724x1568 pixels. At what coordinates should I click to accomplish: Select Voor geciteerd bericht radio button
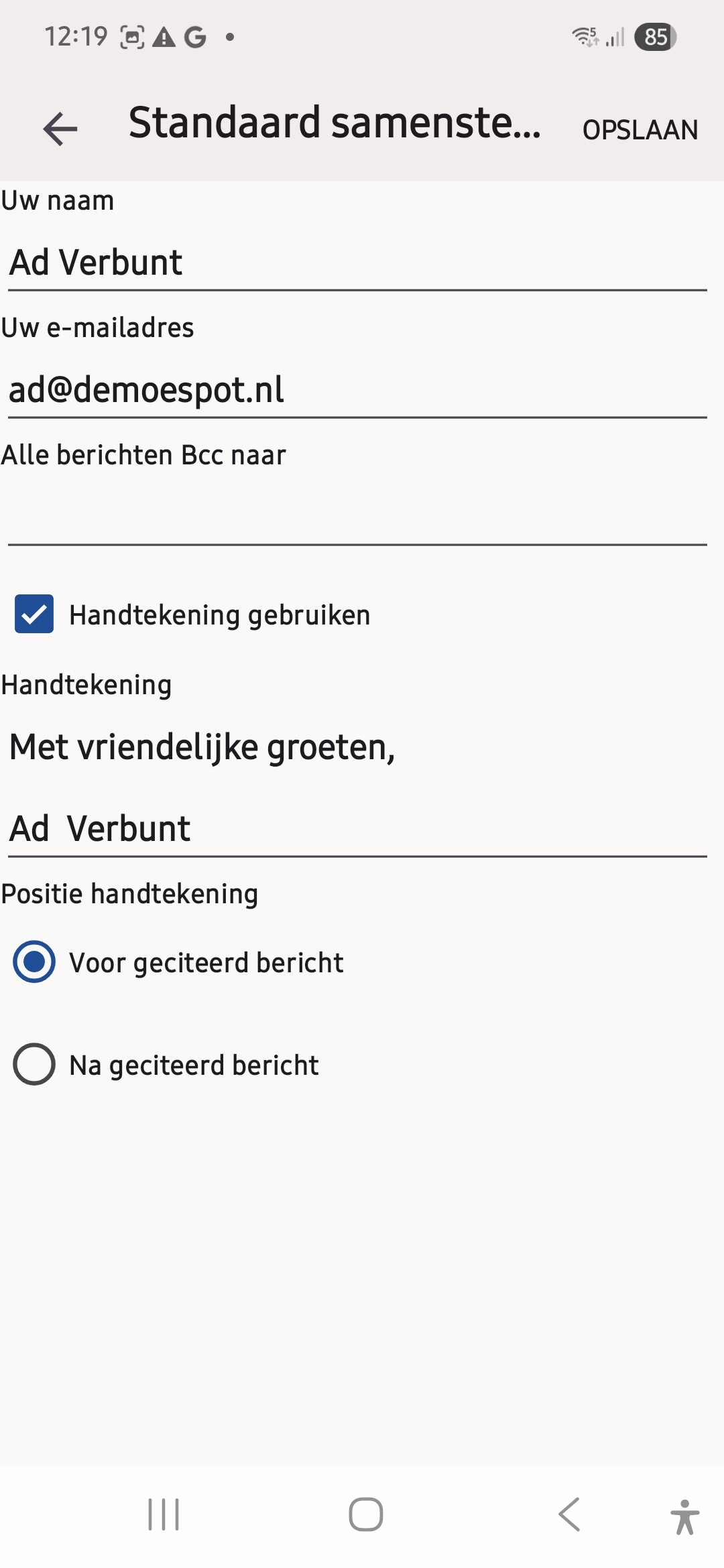pyautogui.click(x=34, y=962)
